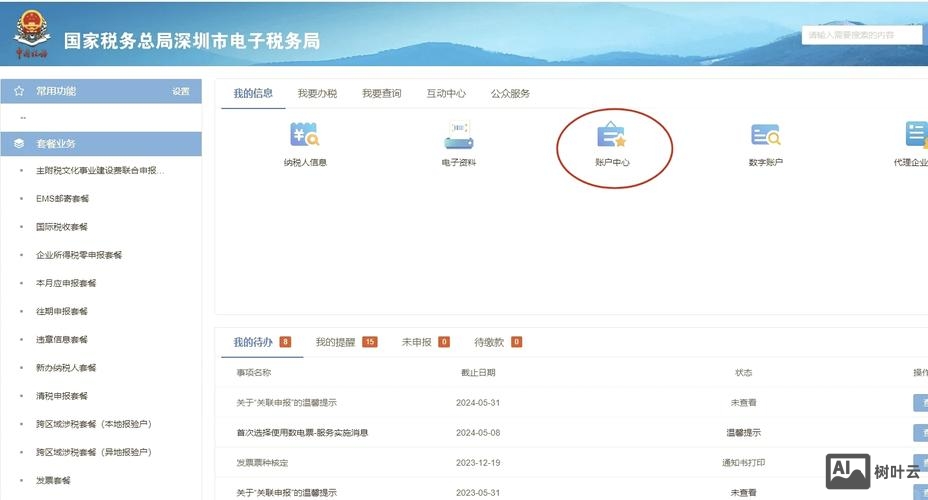This screenshot has width=928, height=500.
Task: Open the 纳税人信息 icon
Action: (305, 135)
